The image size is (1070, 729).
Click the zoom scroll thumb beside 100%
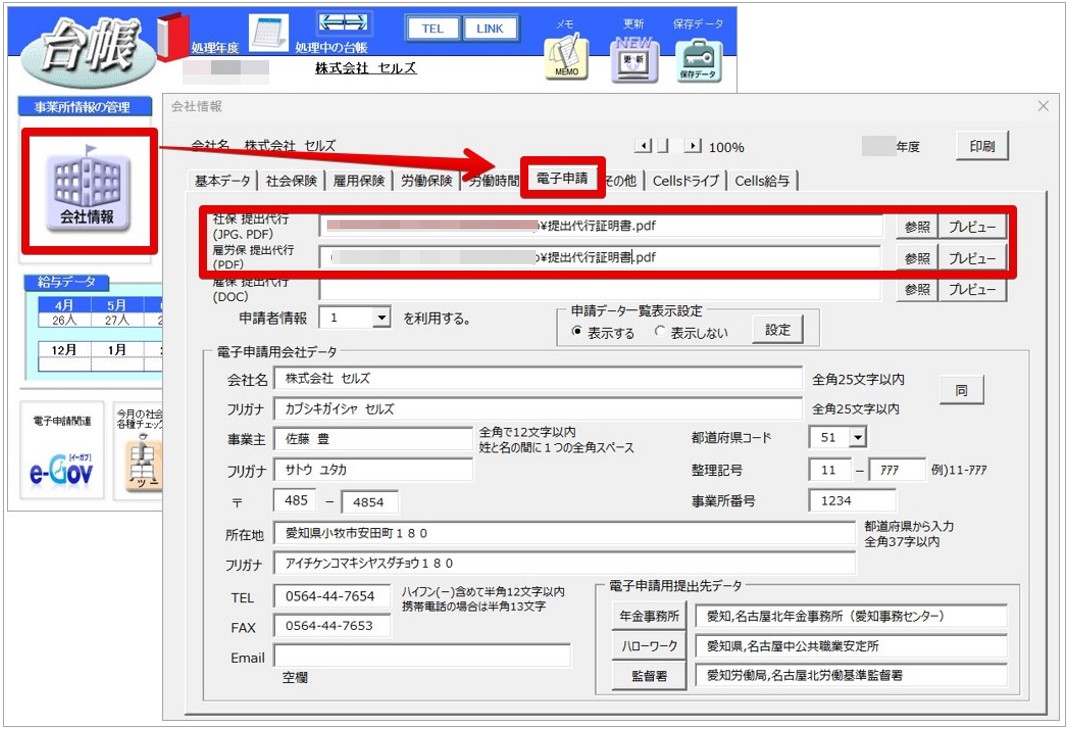coord(663,145)
